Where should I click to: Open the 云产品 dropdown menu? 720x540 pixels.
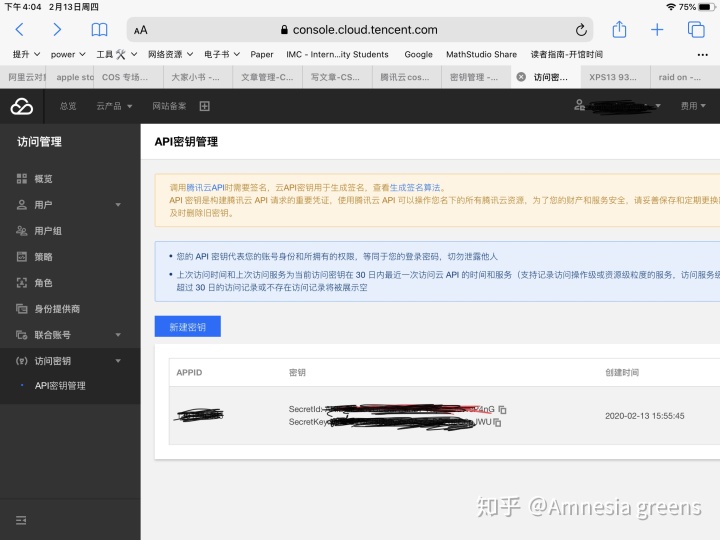tap(114, 106)
